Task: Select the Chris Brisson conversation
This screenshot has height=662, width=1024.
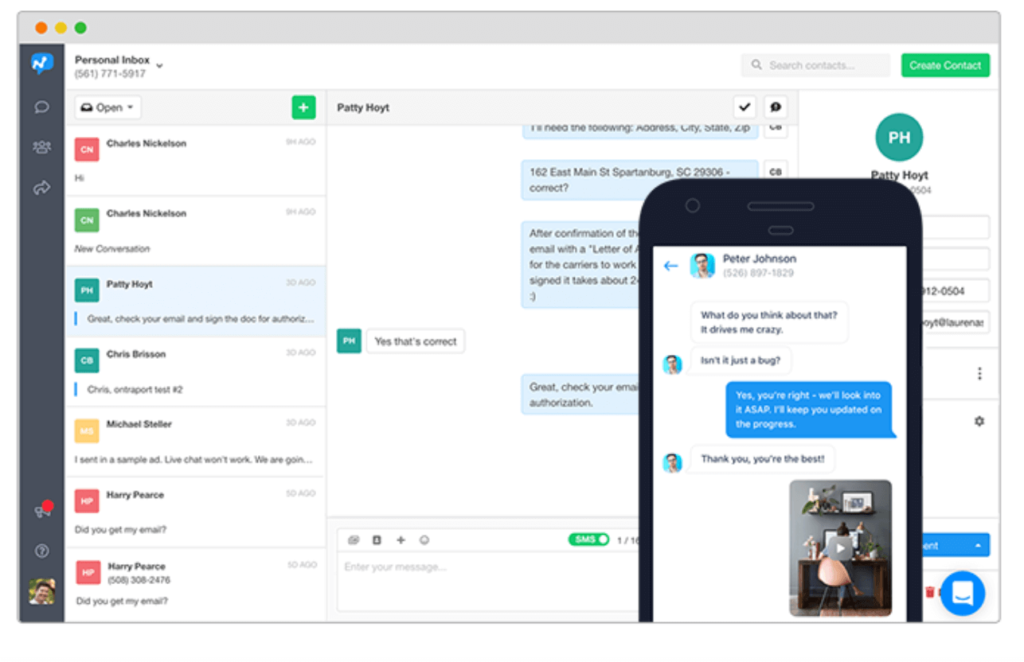Action: click(195, 370)
